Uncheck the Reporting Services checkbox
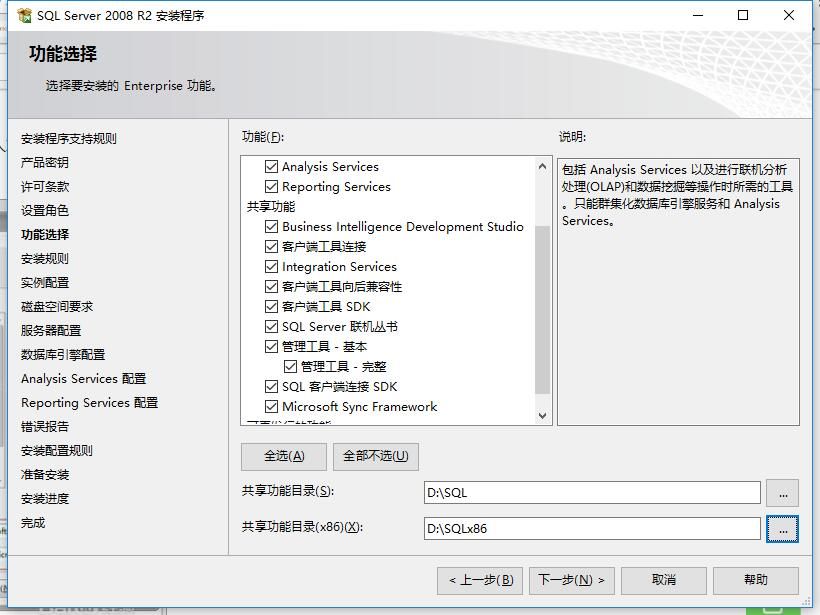The image size is (820, 615). (x=271, y=187)
